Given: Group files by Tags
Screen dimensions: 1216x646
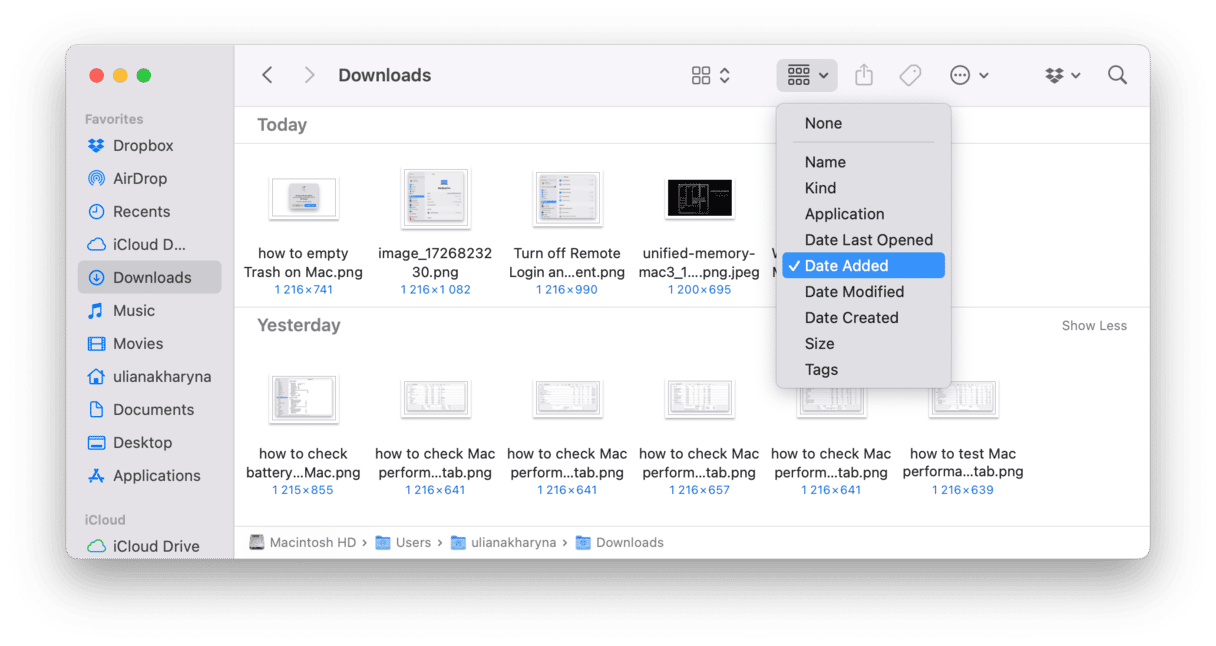Looking at the screenshot, I should click(x=863, y=370).
